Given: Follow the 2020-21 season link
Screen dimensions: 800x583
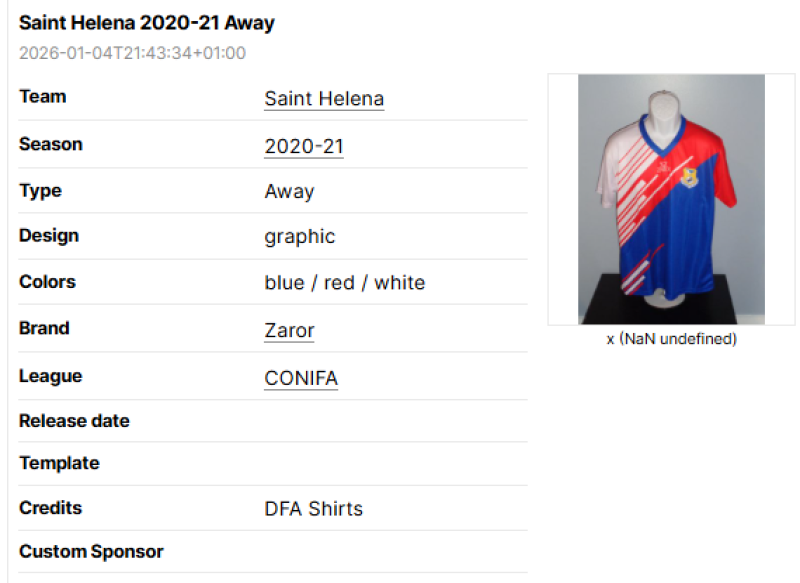Looking at the screenshot, I should coord(304,146).
